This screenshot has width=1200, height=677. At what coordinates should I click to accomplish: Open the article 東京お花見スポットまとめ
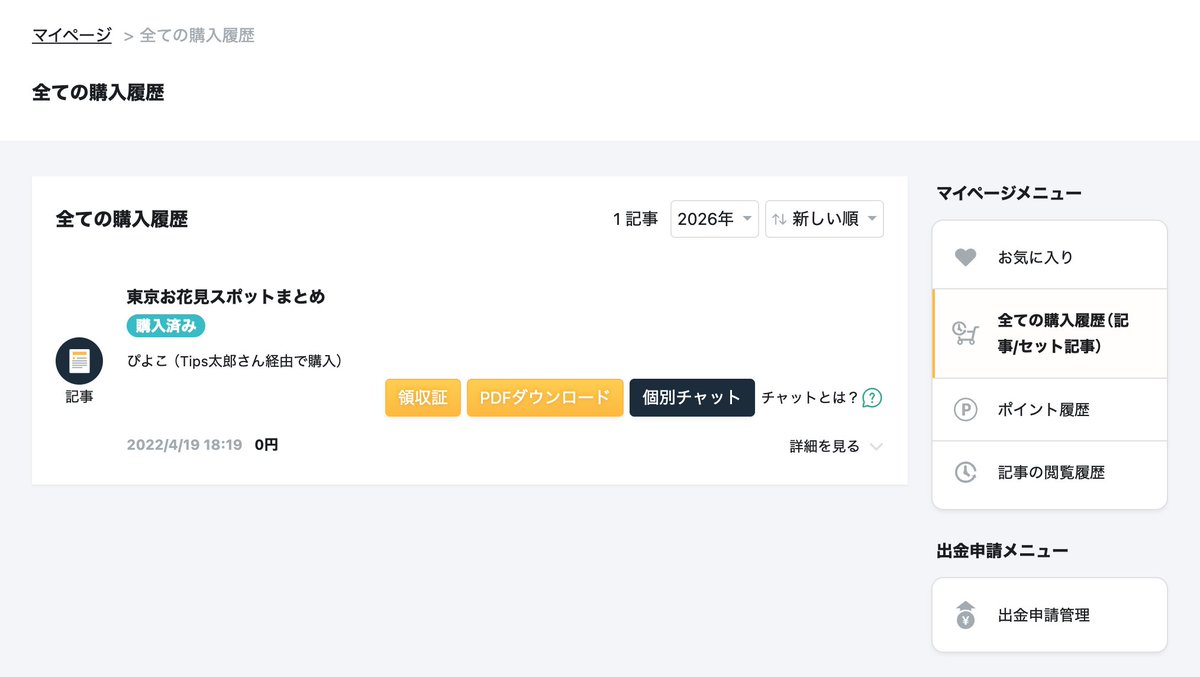[x=227, y=296]
